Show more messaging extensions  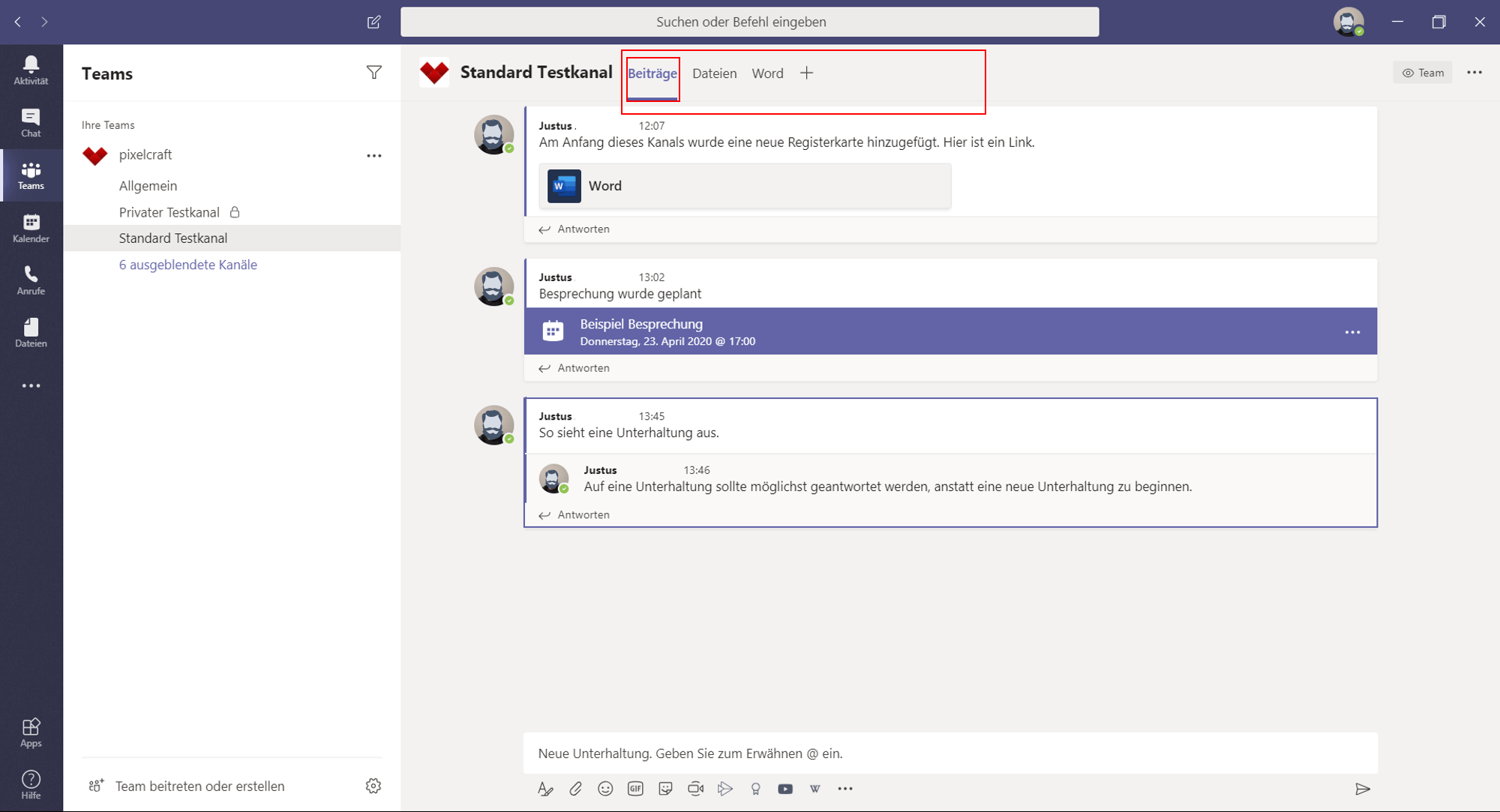pyautogui.click(x=845, y=789)
